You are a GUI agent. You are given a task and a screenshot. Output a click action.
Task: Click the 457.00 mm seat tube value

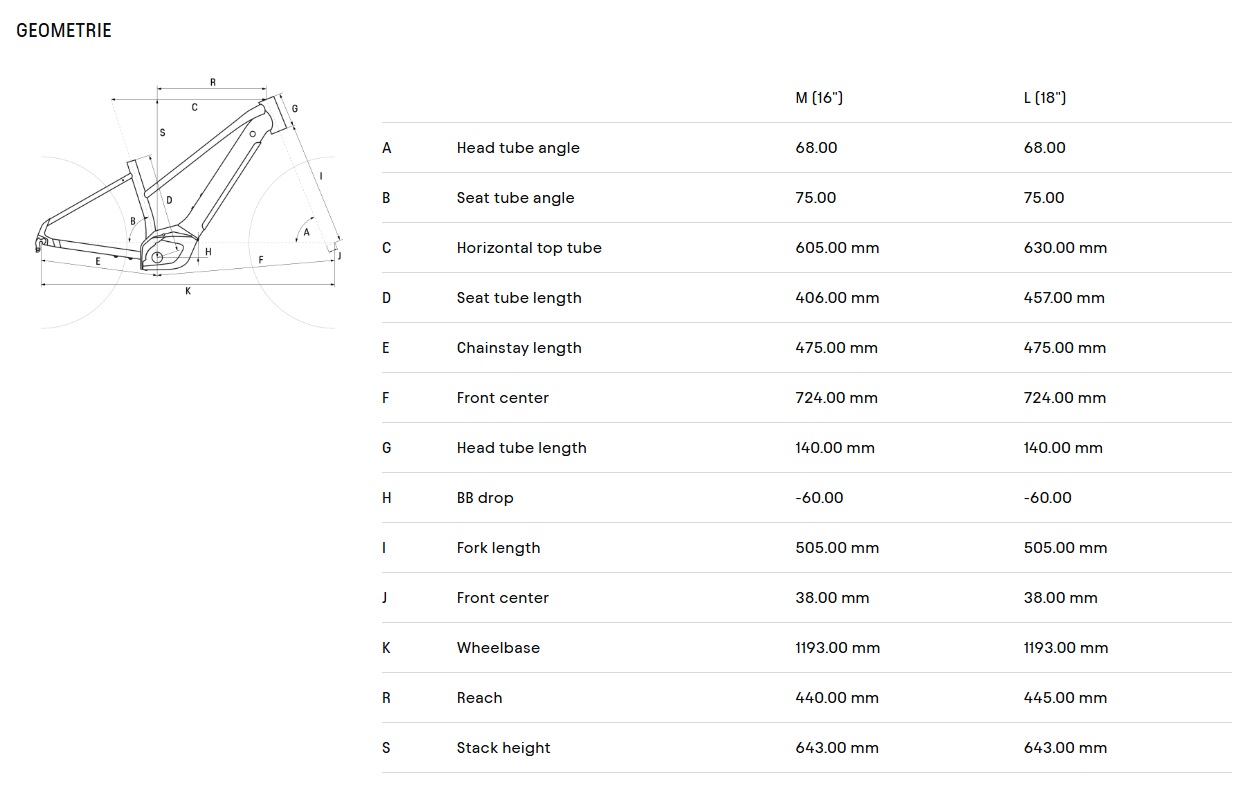[1064, 298]
